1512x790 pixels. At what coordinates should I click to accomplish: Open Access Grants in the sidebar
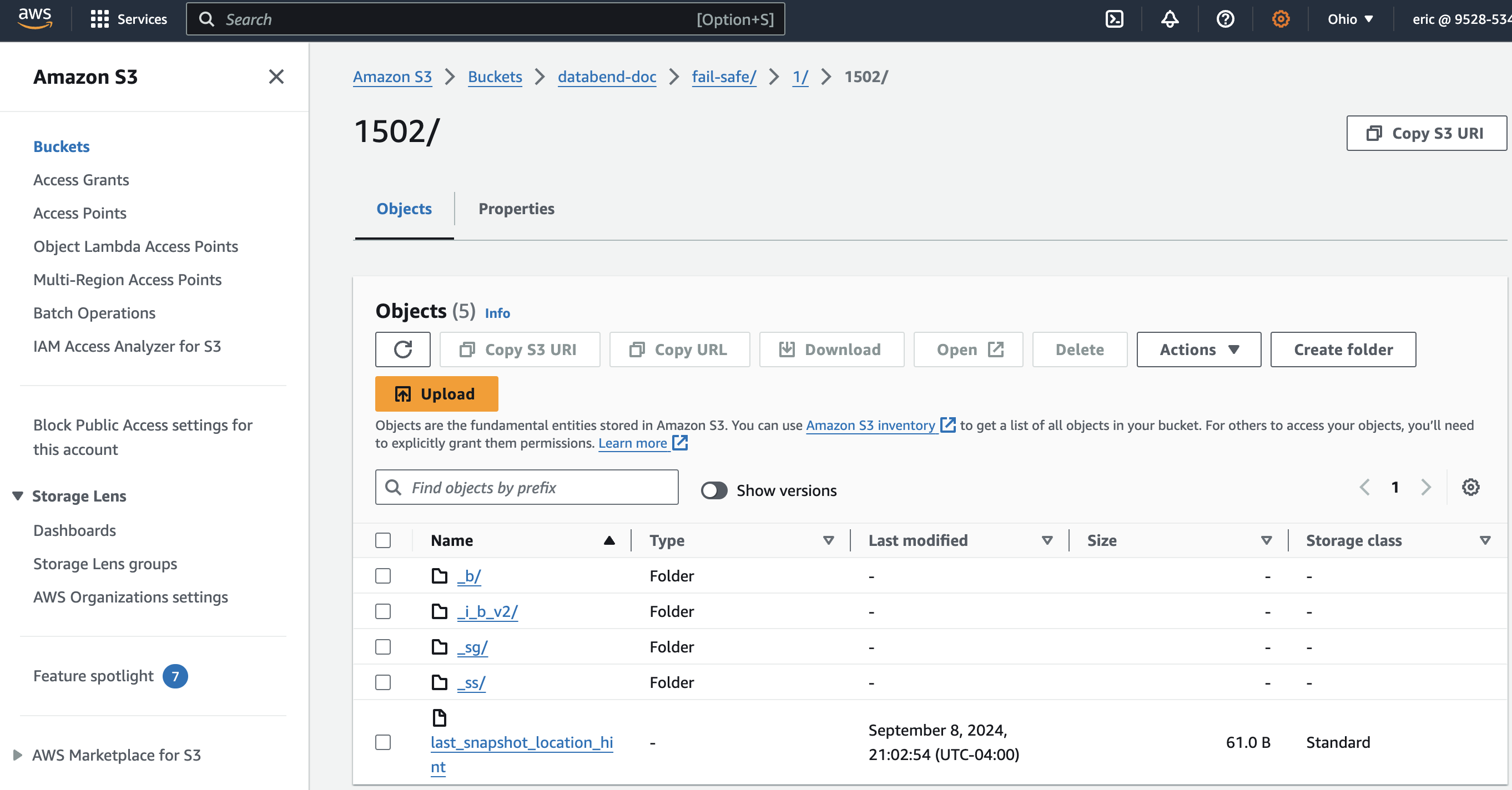pos(81,180)
